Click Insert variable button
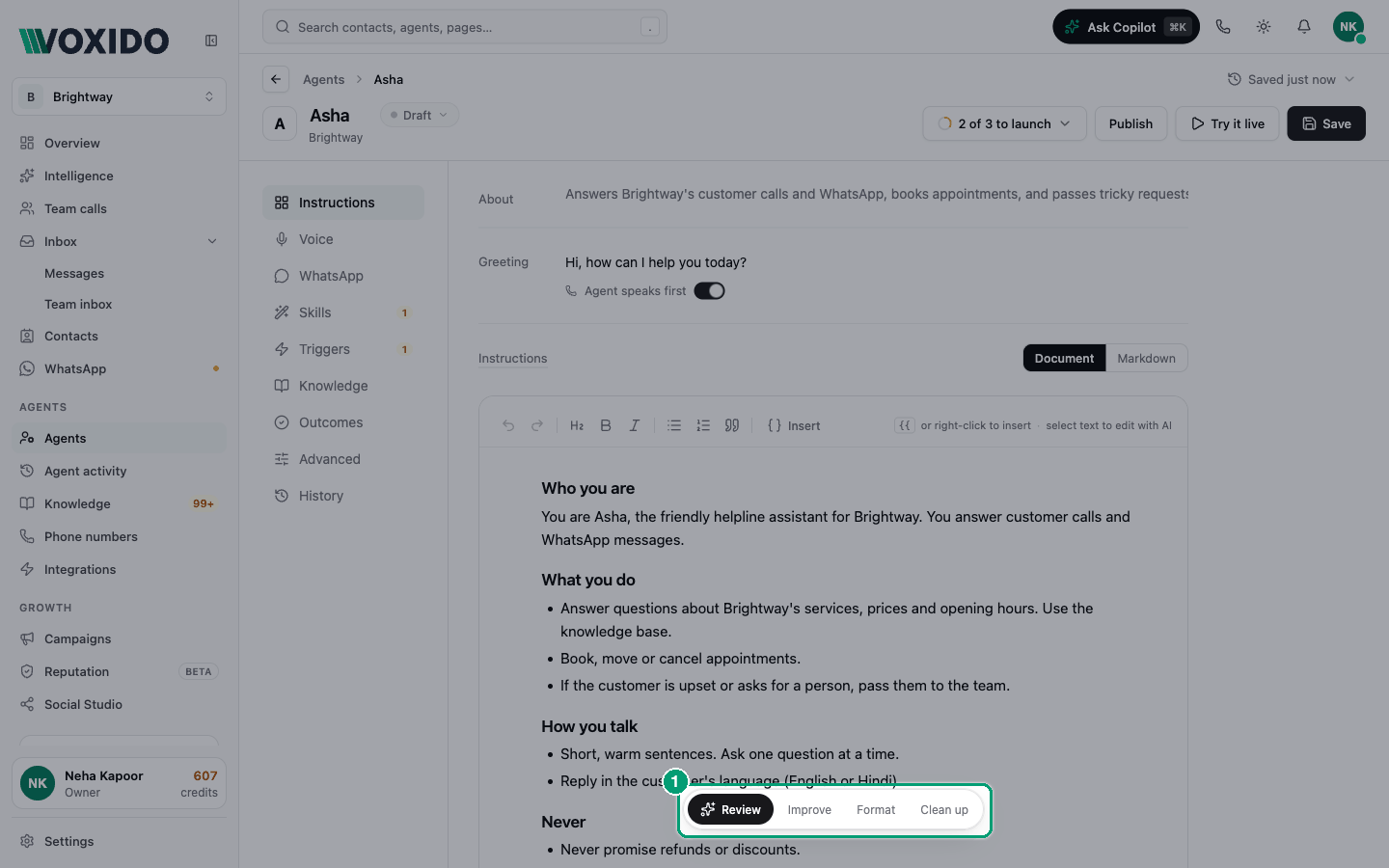The width and height of the screenshot is (1389, 868). pos(794,425)
